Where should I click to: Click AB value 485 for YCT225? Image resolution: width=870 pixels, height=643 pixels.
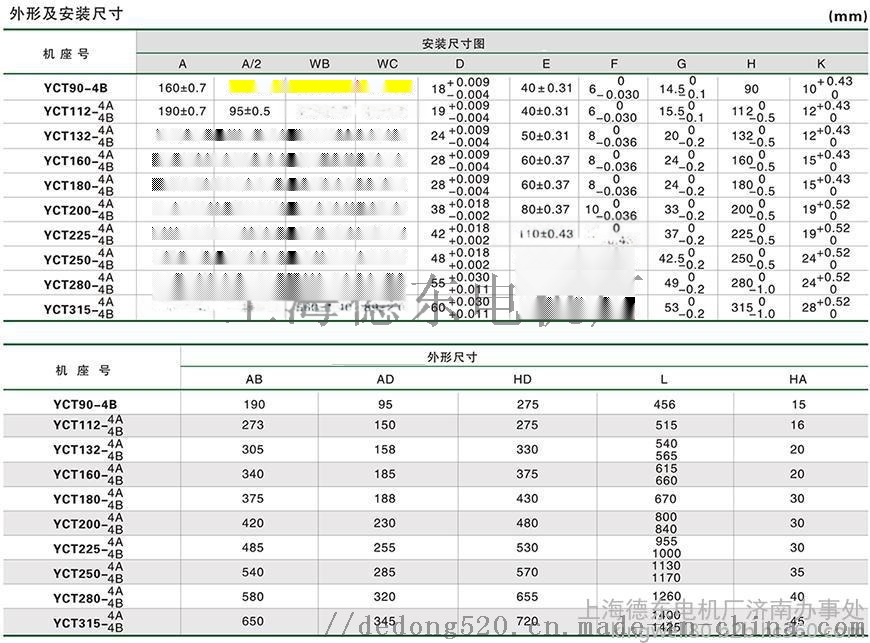[x=252, y=548]
